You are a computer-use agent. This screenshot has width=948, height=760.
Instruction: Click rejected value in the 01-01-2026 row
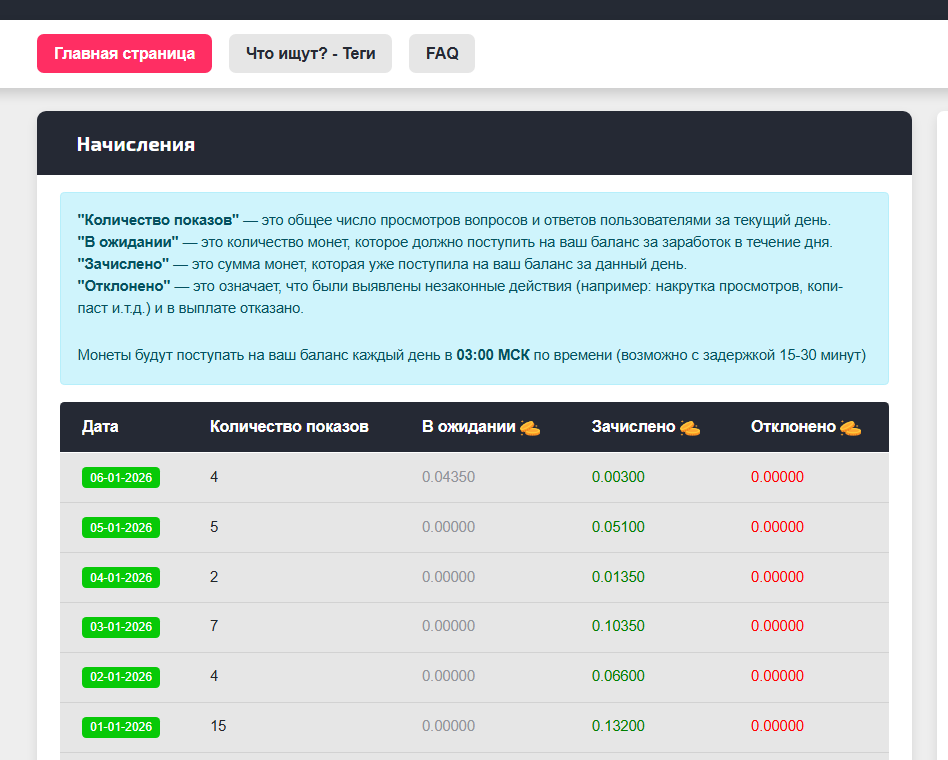point(778,726)
